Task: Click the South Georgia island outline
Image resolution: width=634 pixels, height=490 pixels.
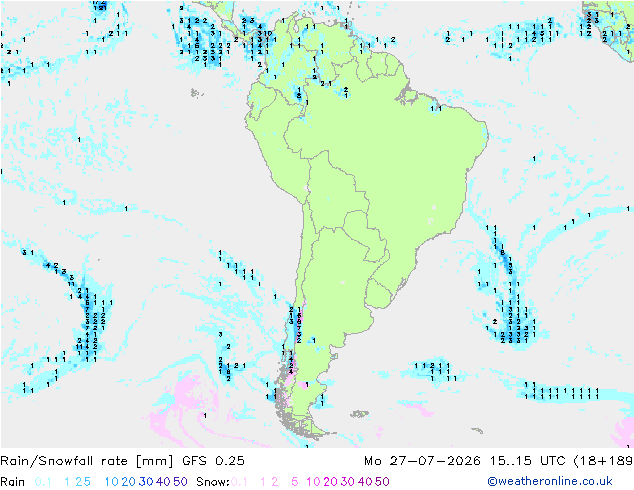Action: click(x=478, y=431)
